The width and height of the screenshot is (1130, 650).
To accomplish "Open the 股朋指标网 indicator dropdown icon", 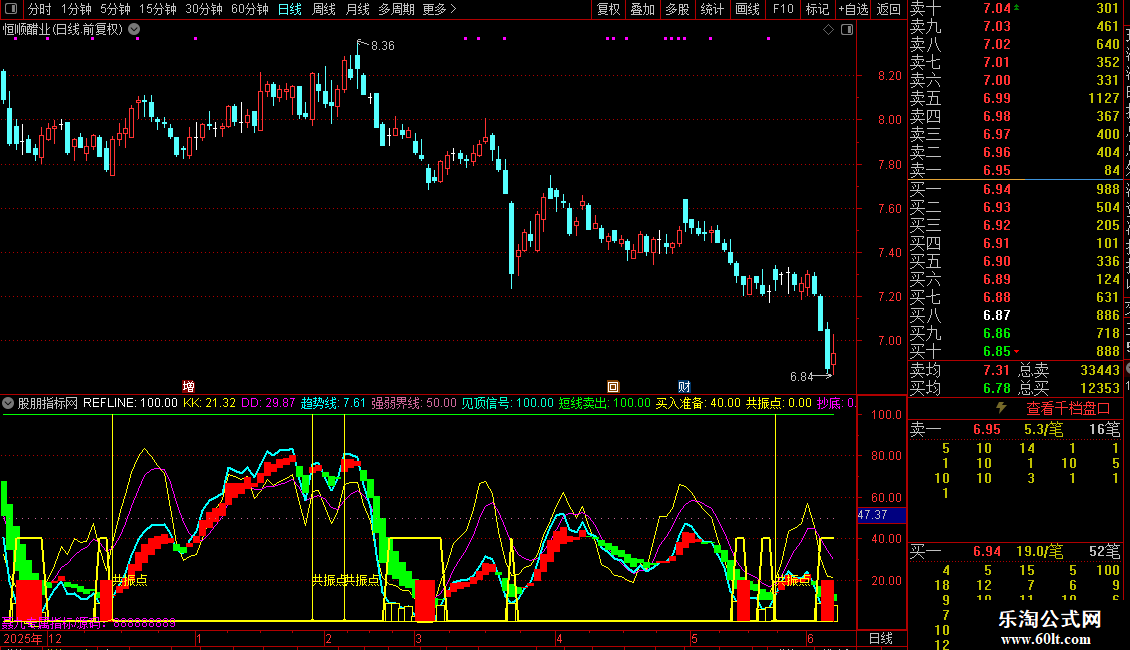I will [8, 403].
